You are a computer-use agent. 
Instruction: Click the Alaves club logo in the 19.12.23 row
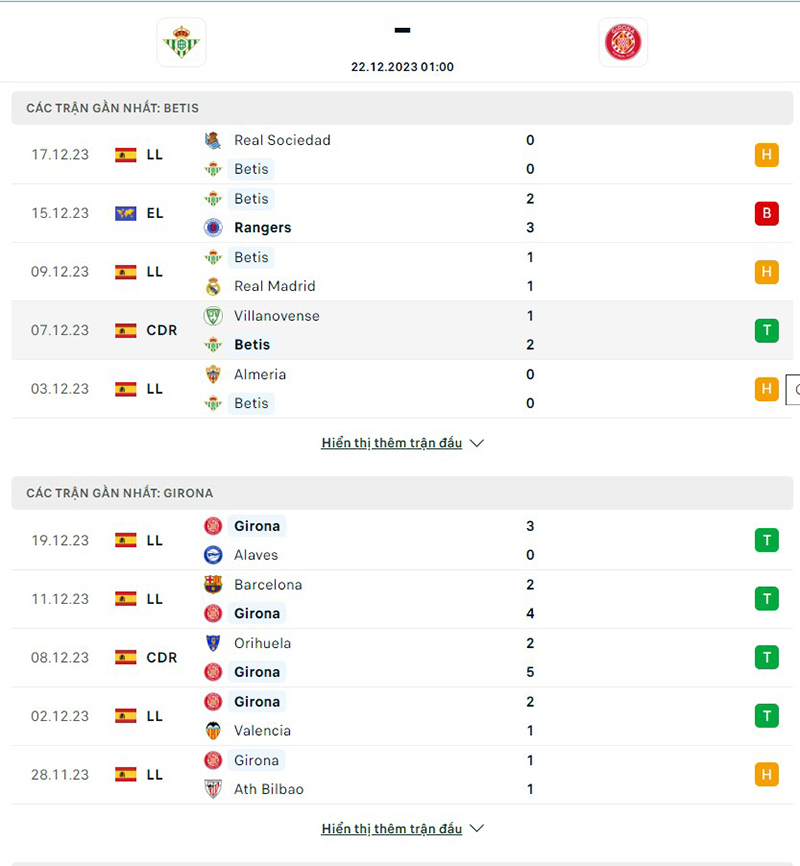(x=214, y=555)
